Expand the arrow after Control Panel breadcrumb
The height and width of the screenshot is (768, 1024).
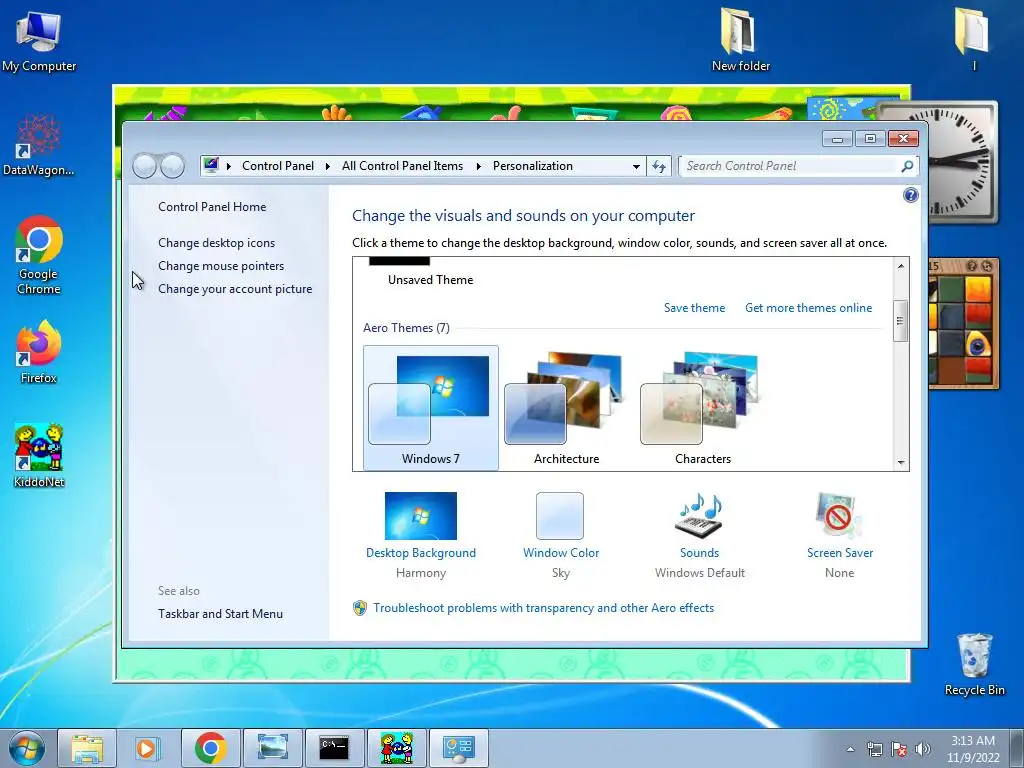[x=328, y=167]
